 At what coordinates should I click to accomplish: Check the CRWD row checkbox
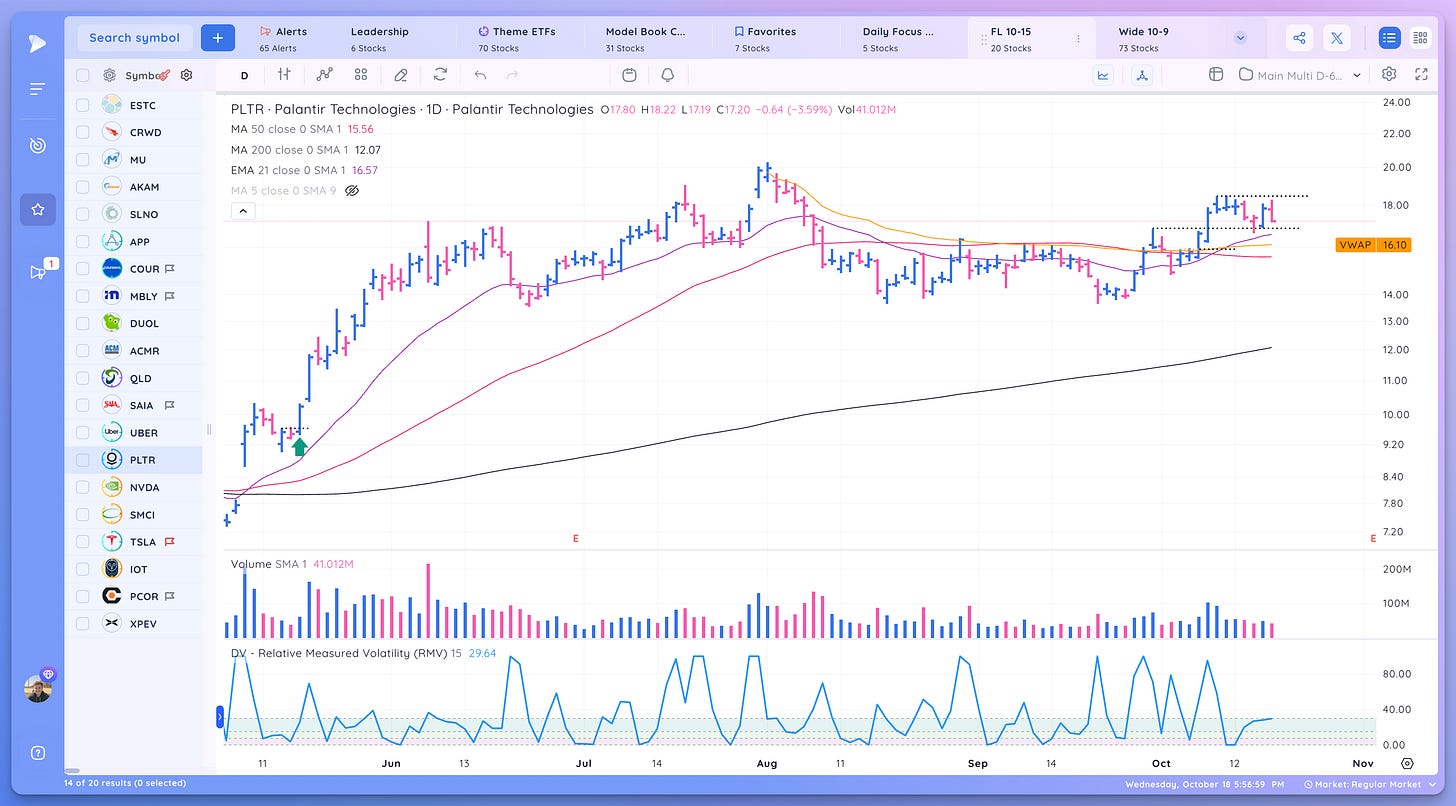82,132
